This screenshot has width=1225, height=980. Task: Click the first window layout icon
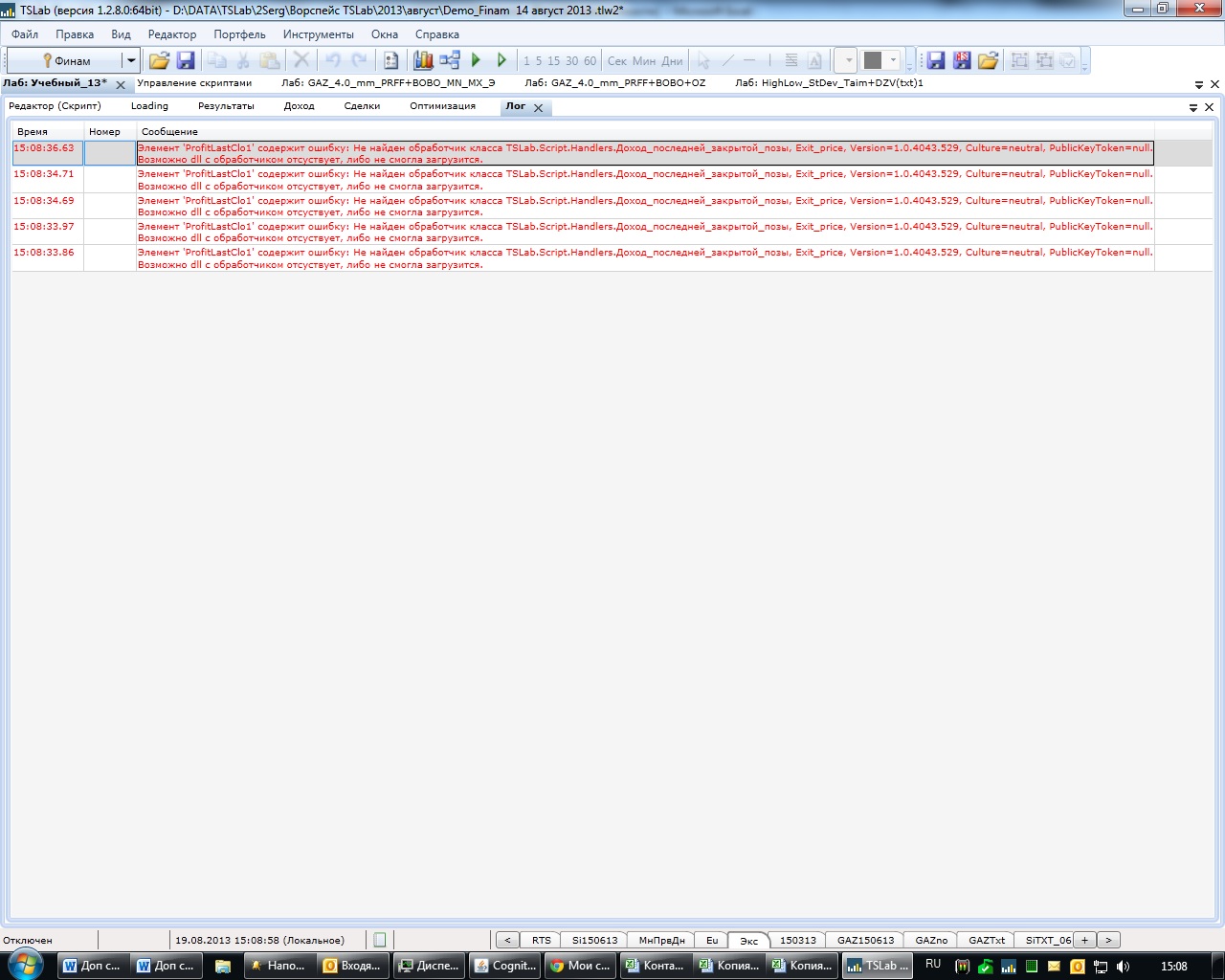1020,60
